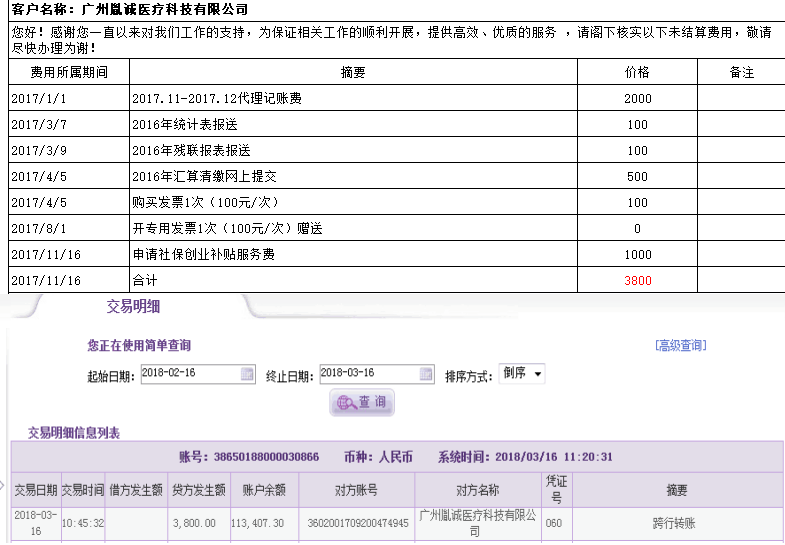Expand the 排序方式 dropdown showing 倒序
Viewport: 785px width, 545px height.
522,374
